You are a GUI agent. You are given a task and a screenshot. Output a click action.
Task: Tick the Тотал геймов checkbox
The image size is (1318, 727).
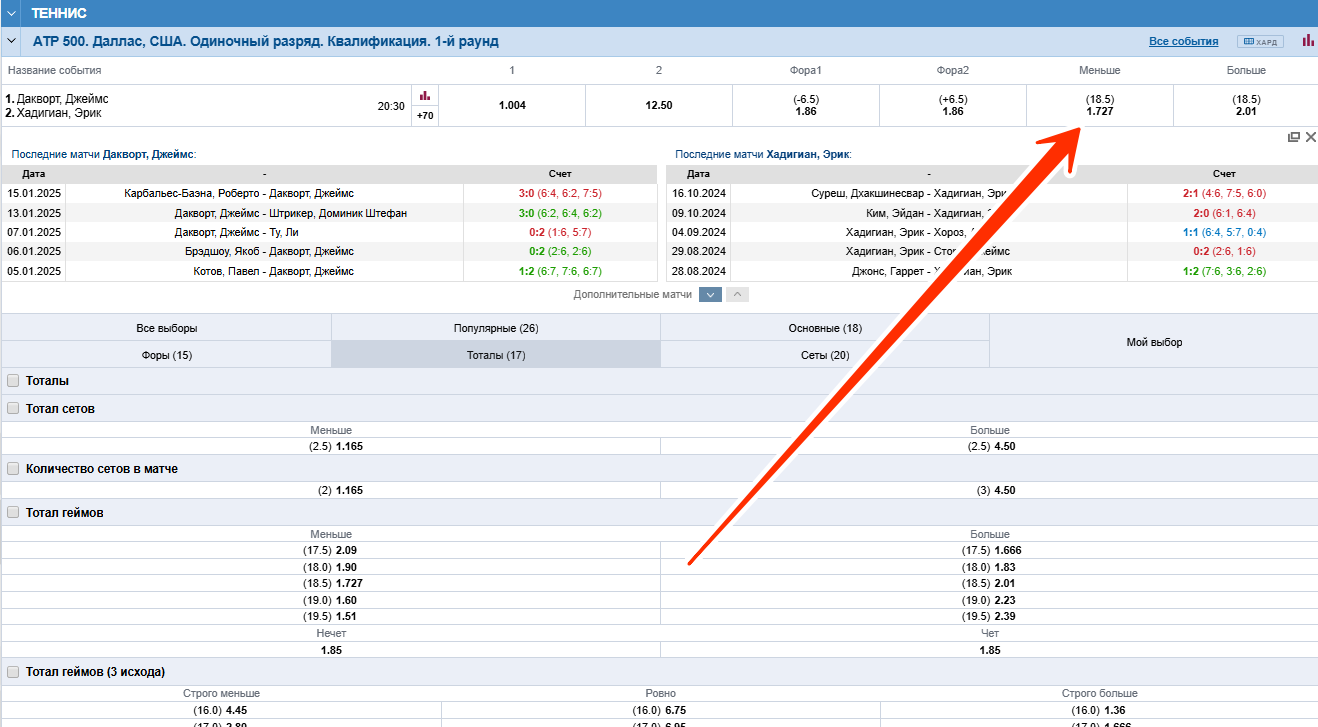tap(13, 512)
